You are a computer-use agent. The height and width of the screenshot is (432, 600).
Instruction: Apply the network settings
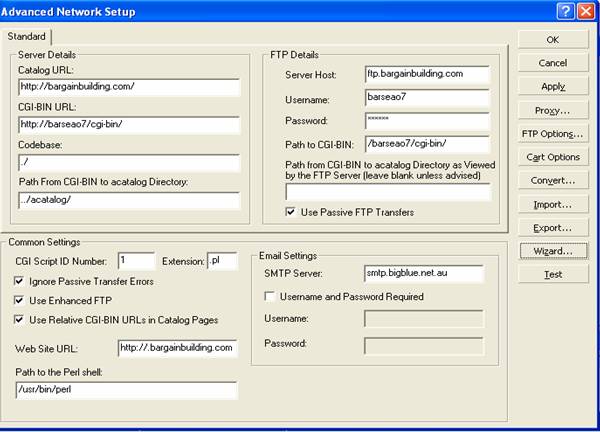[553, 86]
